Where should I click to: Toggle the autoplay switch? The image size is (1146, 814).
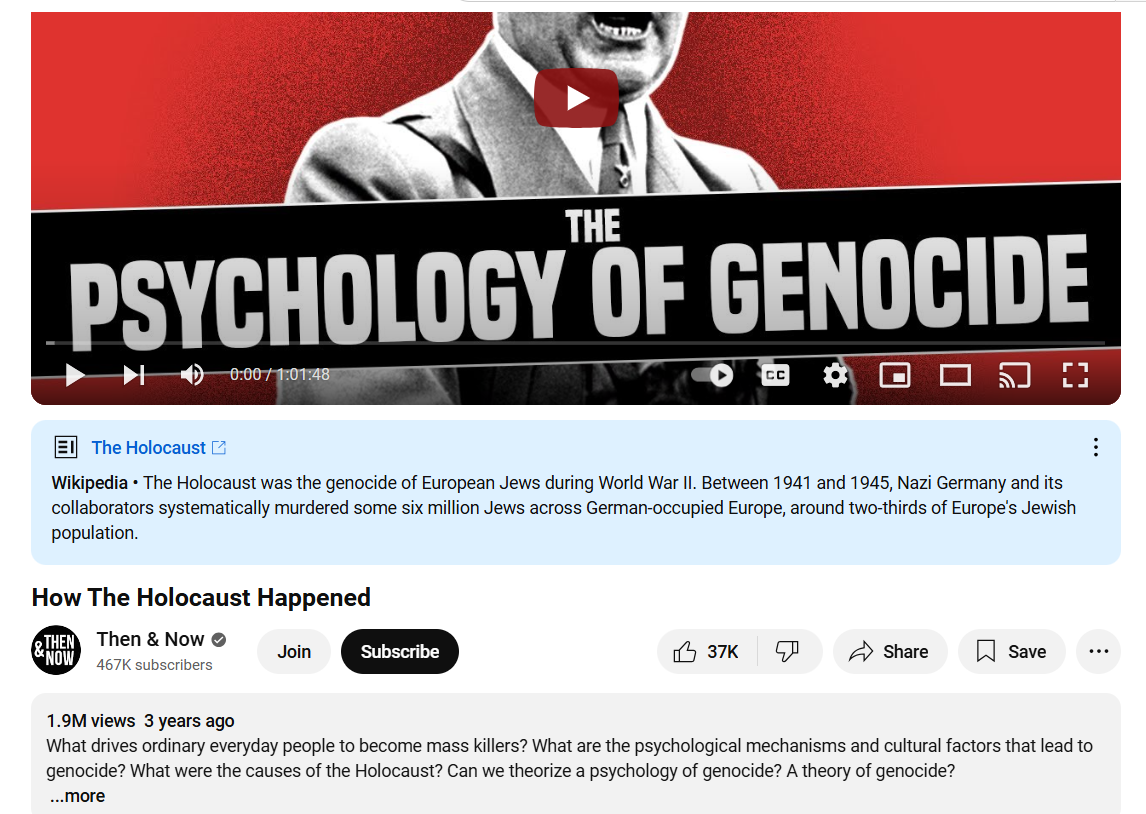pyautogui.click(x=713, y=375)
